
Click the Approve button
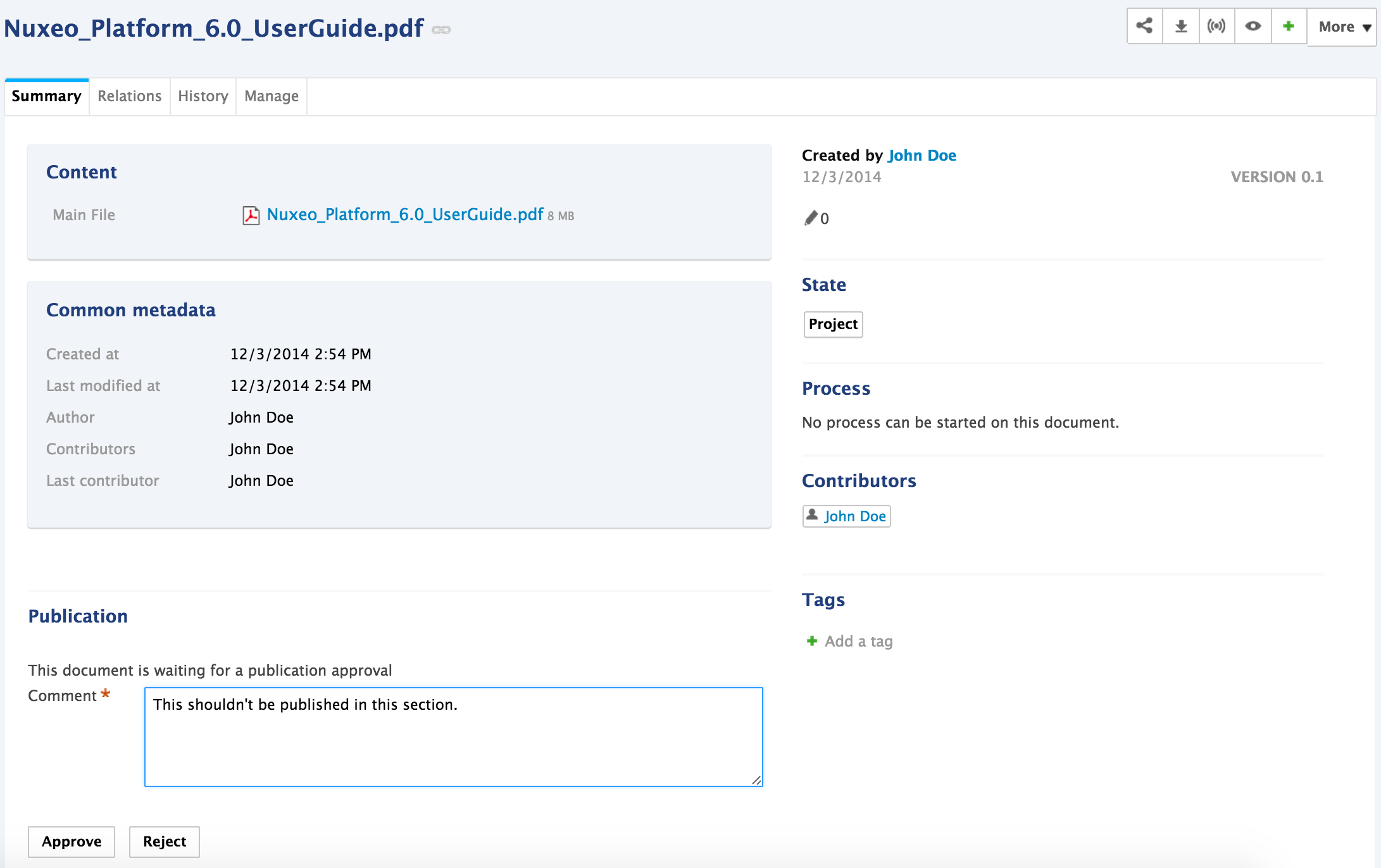click(72, 841)
